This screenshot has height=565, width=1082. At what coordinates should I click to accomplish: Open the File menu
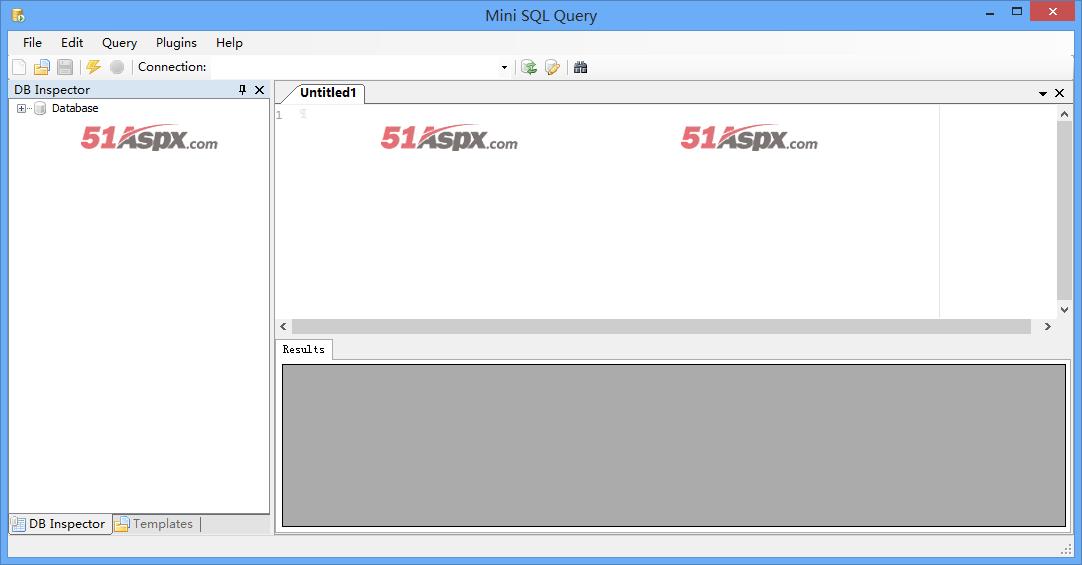pyautogui.click(x=32, y=43)
